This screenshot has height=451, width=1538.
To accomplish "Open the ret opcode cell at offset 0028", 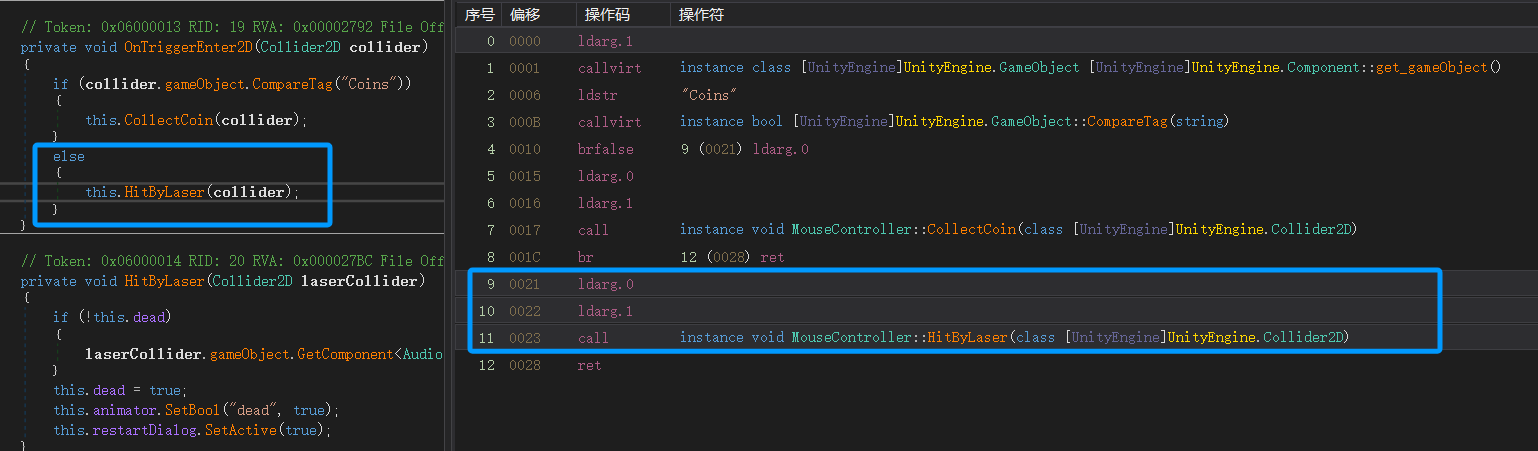I will (x=589, y=365).
